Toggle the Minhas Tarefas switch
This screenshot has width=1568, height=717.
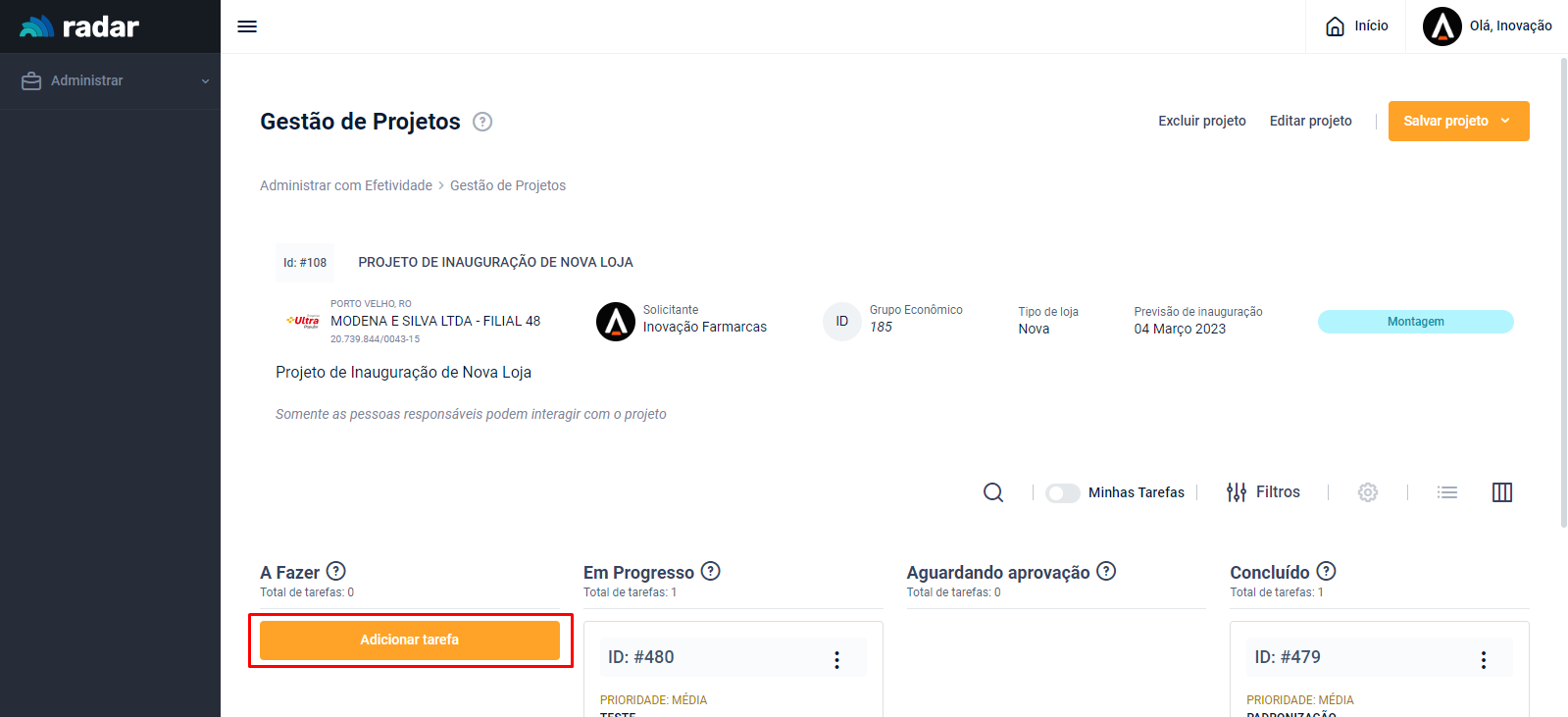pyautogui.click(x=1063, y=492)
